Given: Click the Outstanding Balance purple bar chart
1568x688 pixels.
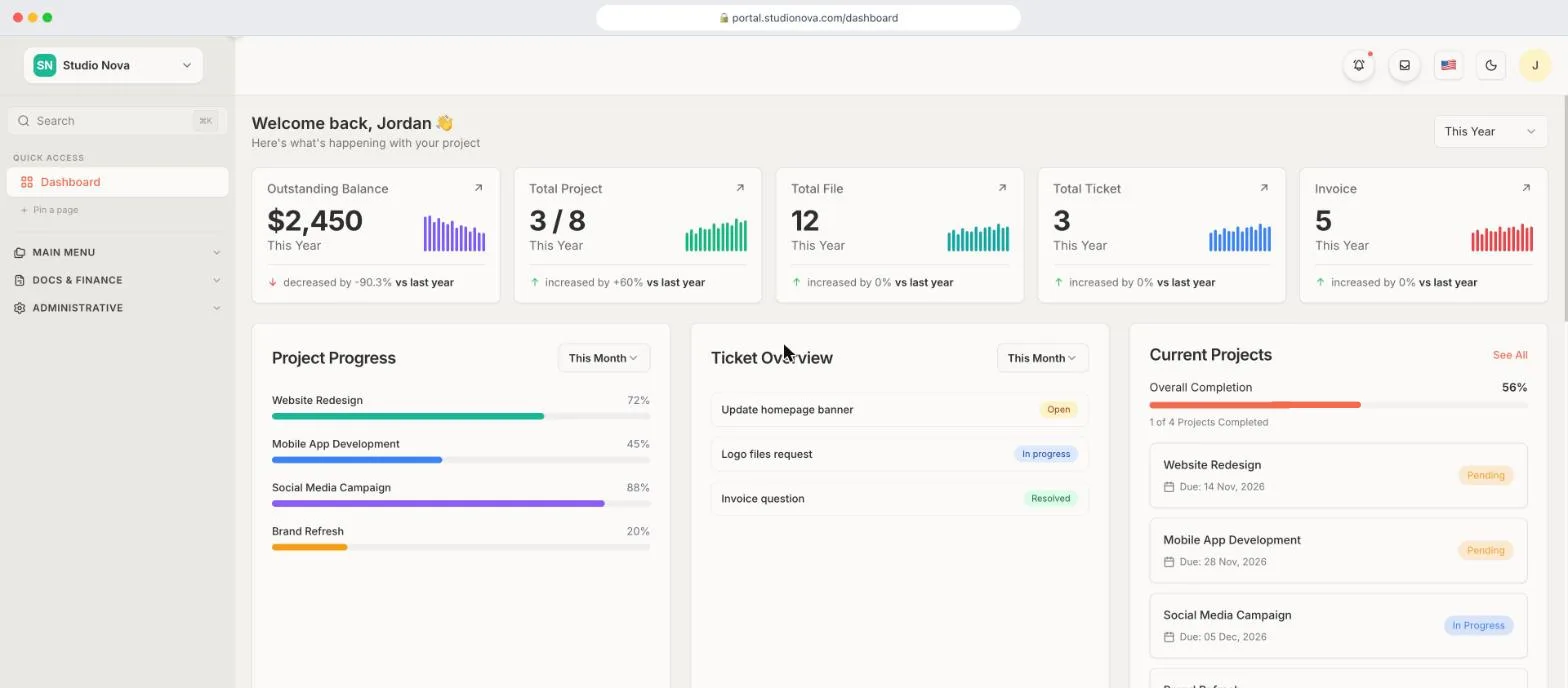Looking at the screenshot, I should click(x=454, y=233).
